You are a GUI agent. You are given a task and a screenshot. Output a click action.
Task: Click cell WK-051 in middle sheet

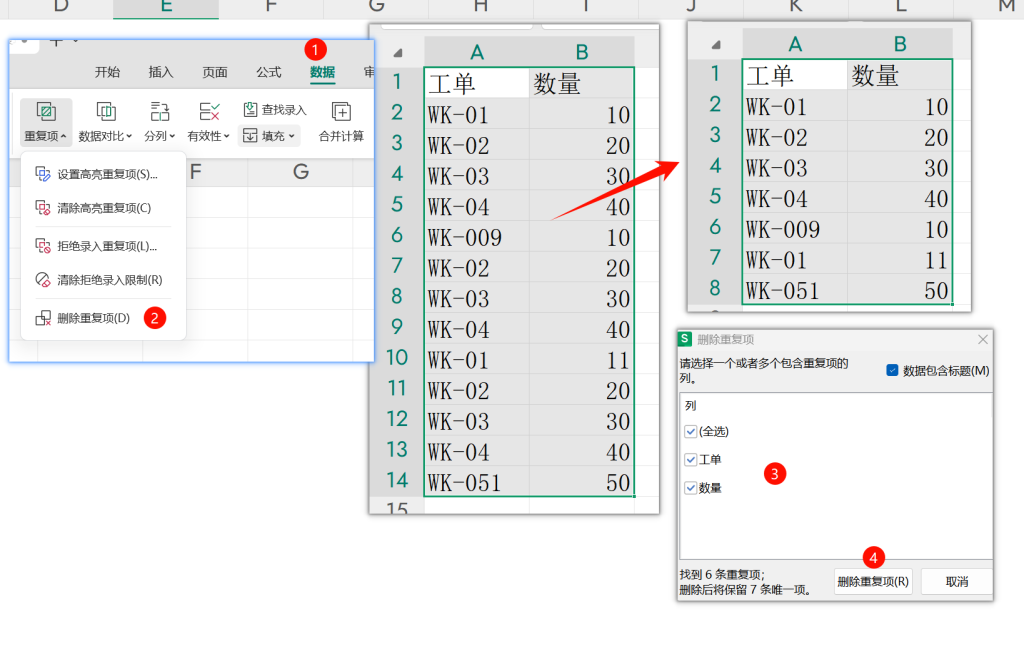tap(477, 482)
